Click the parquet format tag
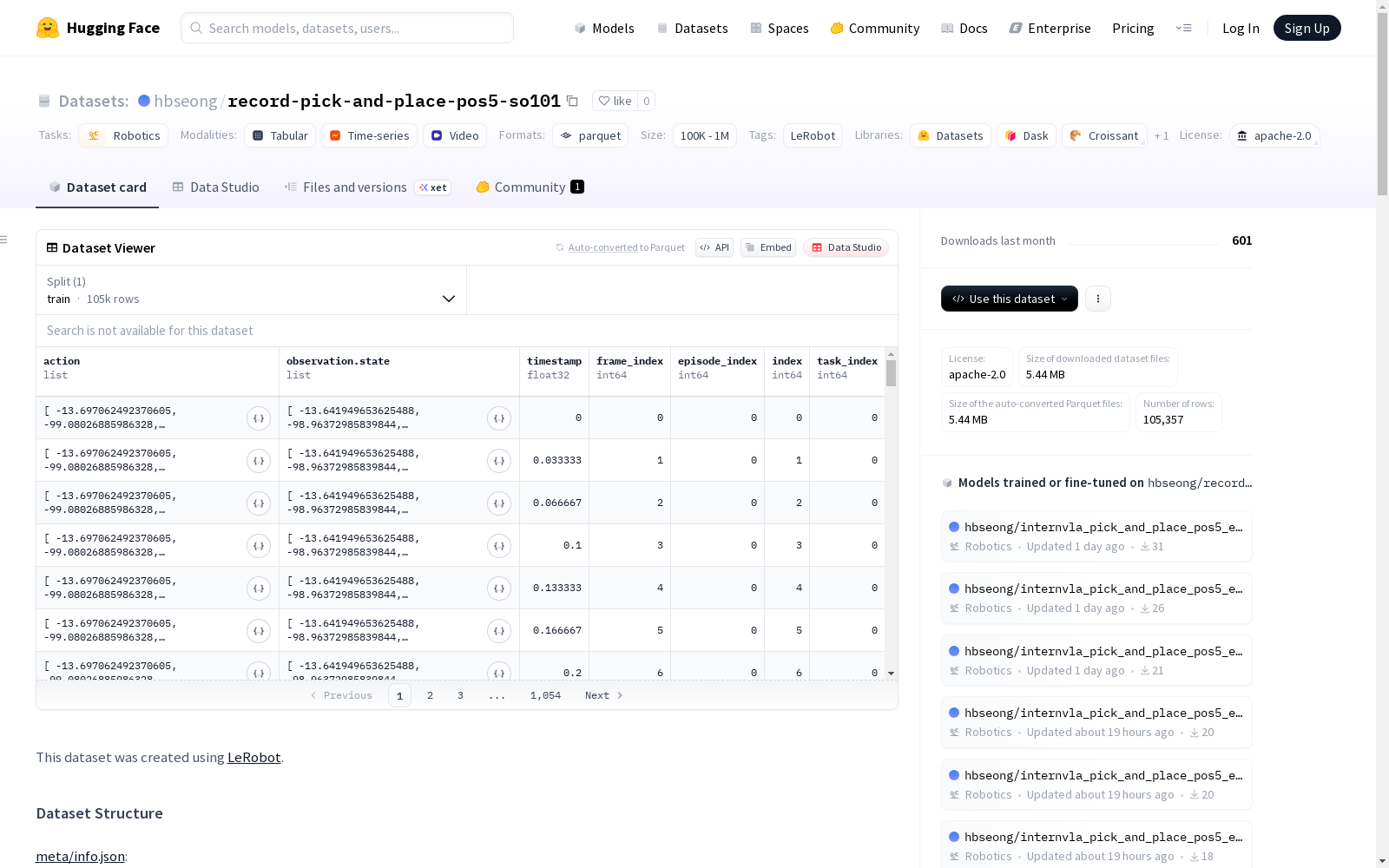Image resolution: width=1389 pixels, height=868 pixels. click(x=590, y=135)
